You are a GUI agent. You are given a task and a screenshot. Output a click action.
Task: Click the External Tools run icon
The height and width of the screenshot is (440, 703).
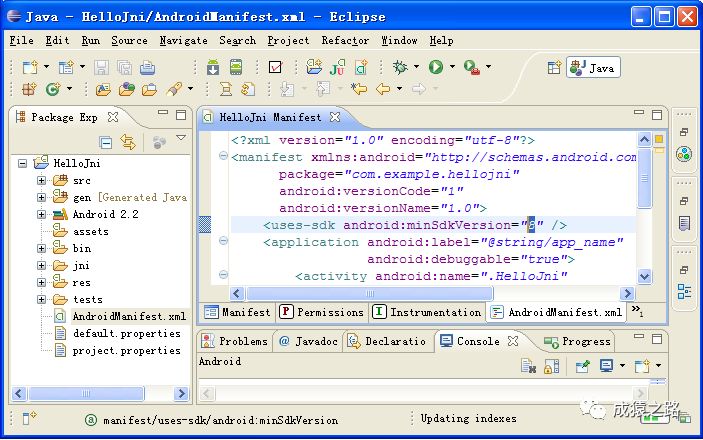pos(472,67)
